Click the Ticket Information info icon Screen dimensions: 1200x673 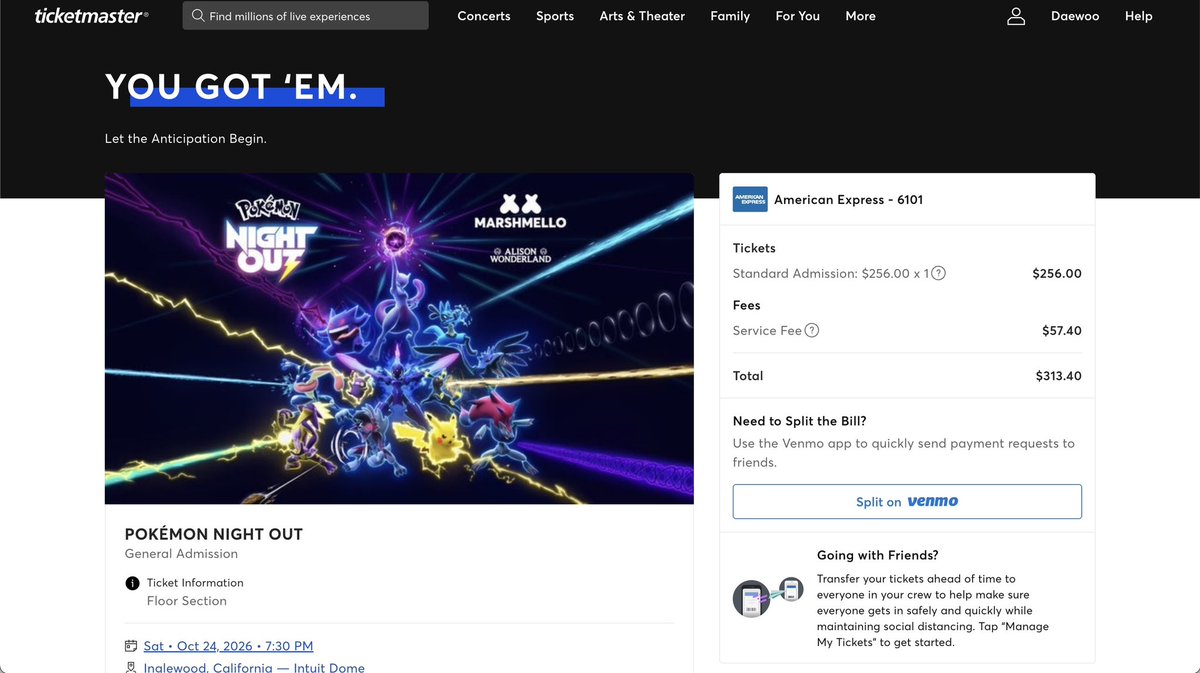(x=132, y=583)
